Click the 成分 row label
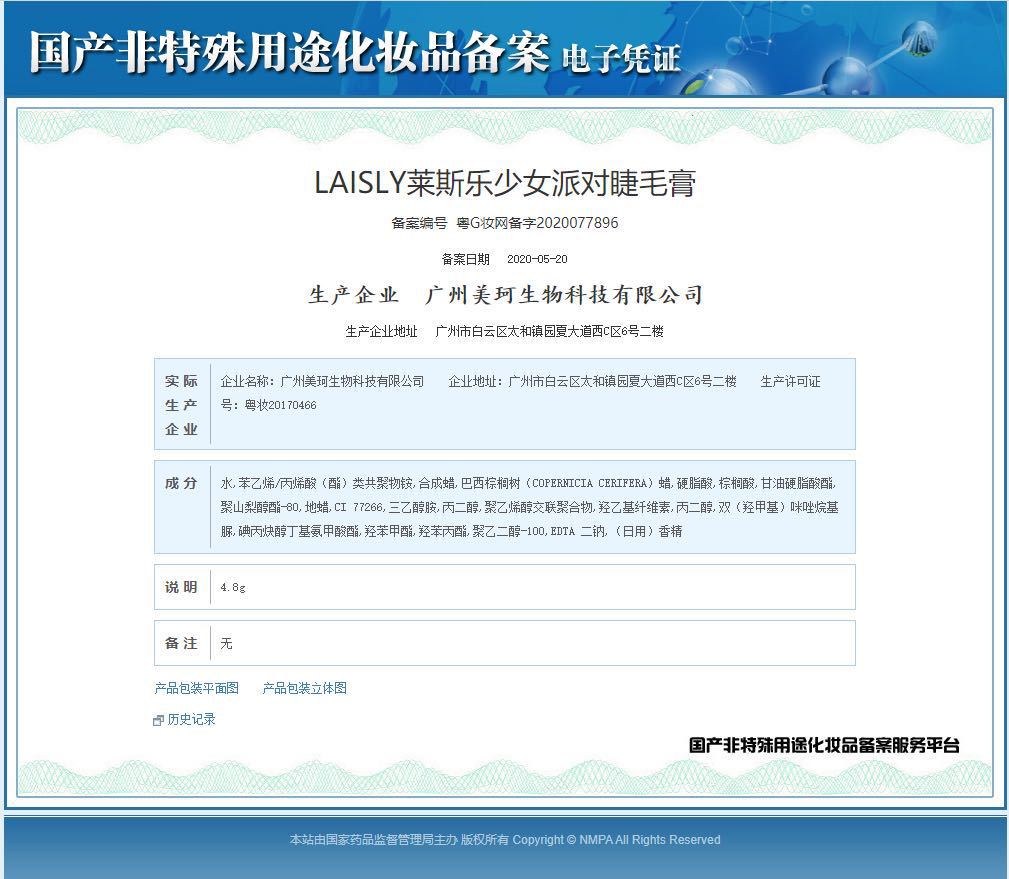The width and height of the screenshot is (1009, 879). (x=181, y=483)
